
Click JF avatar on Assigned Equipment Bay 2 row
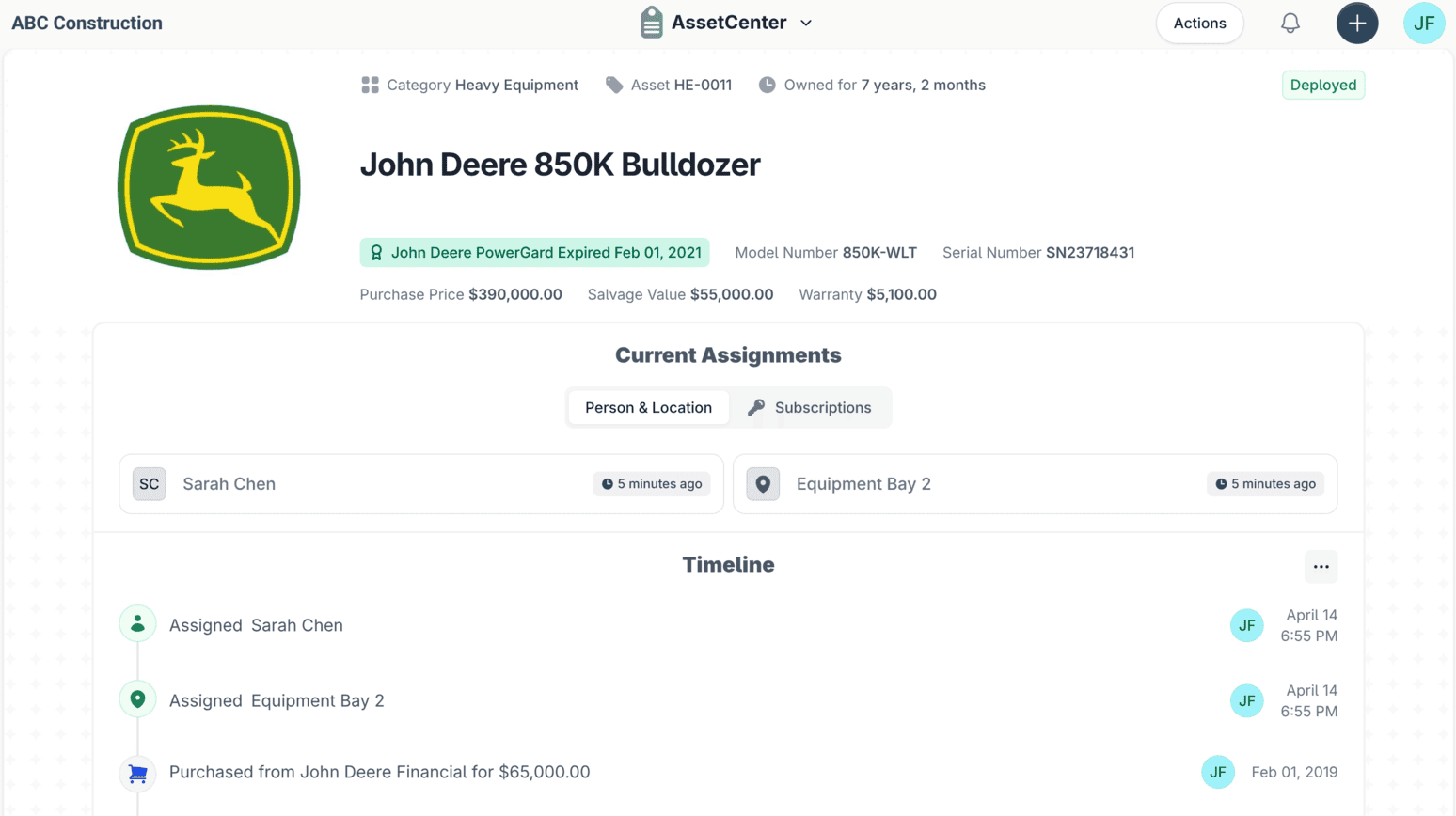pyautogui.click(x=1246, y=700)
